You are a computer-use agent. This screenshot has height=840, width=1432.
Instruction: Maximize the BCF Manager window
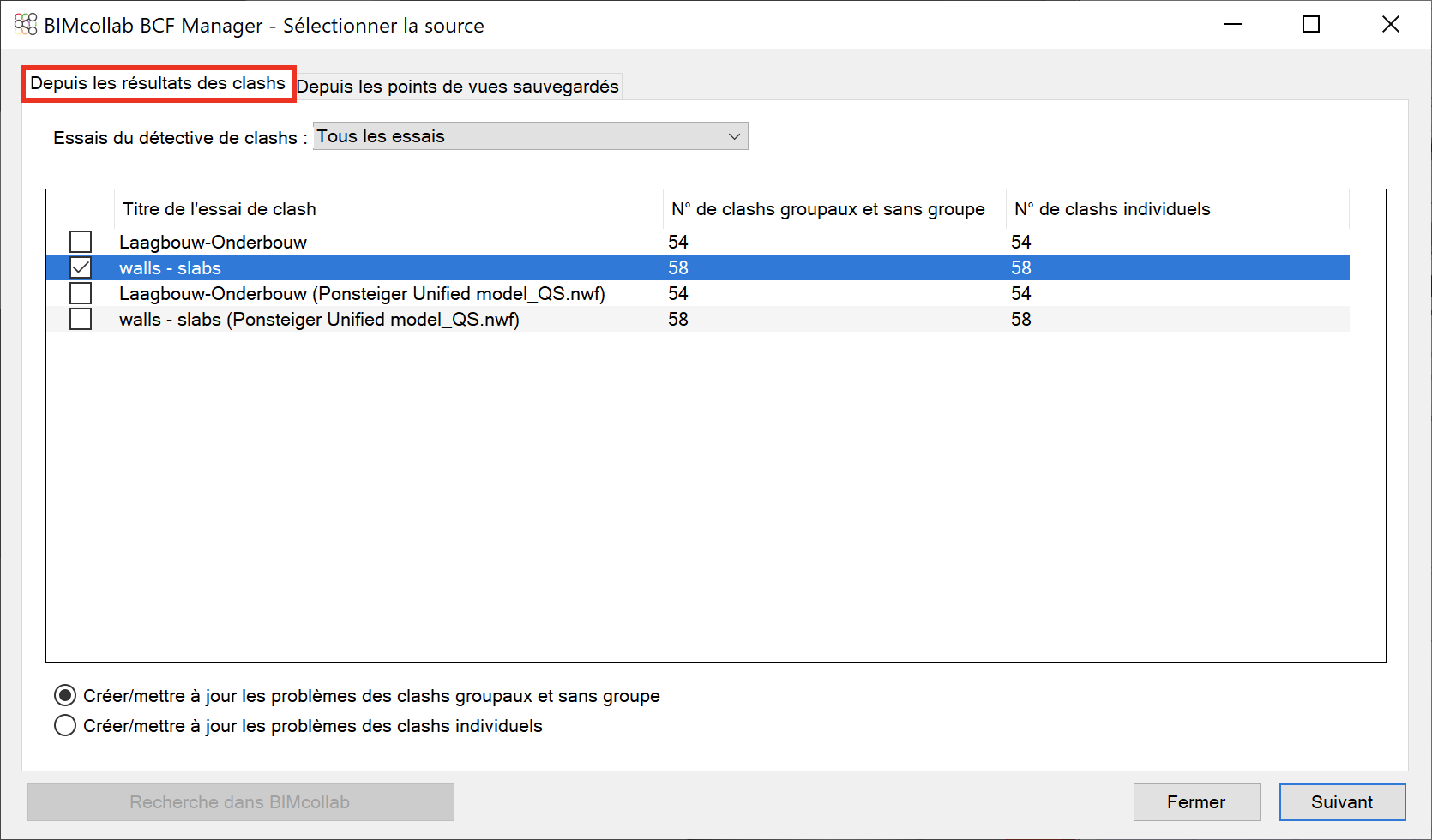click(x=1310, y=25)
